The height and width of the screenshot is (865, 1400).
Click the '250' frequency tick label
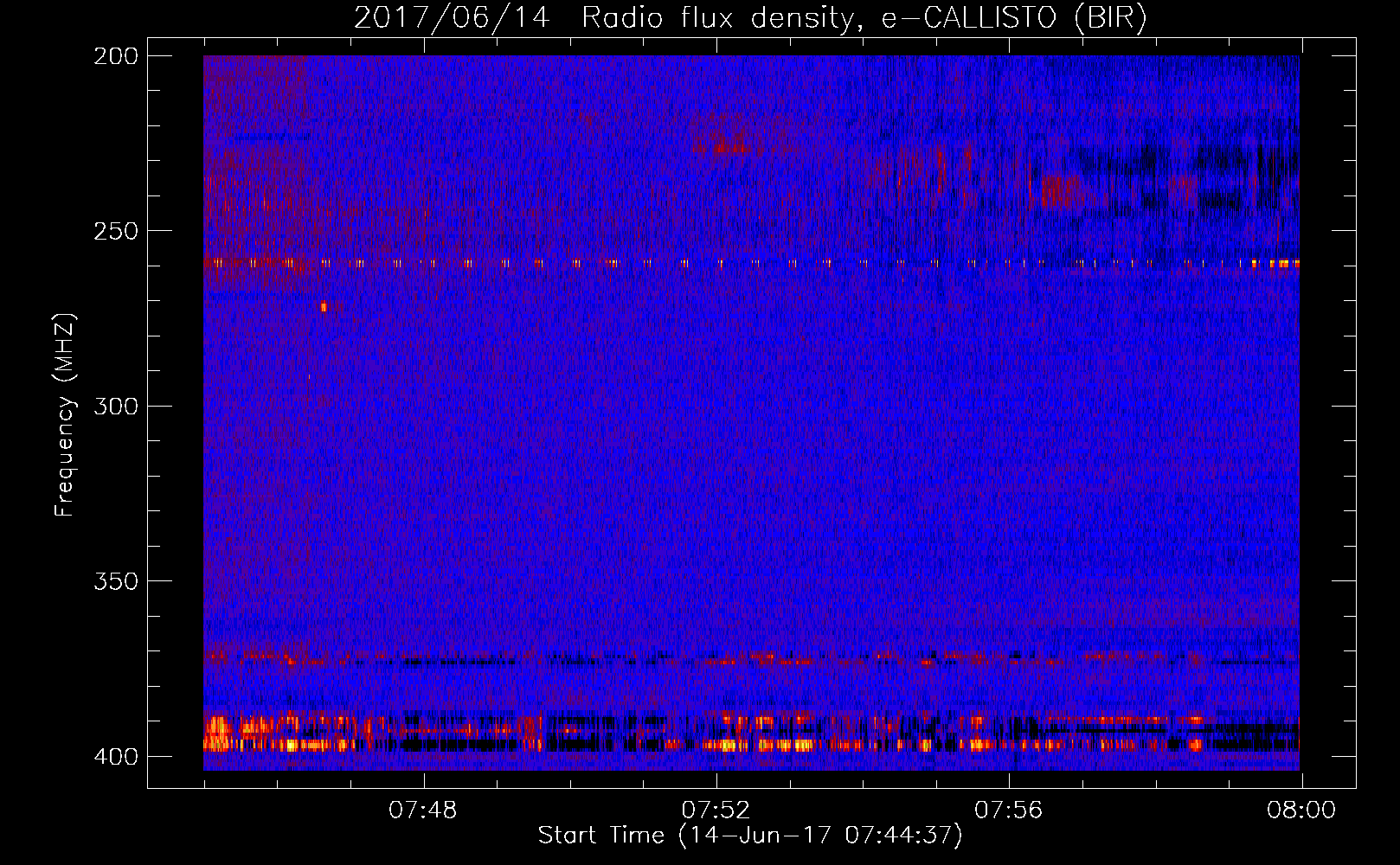pyautogui.click(x=116, y=231)
